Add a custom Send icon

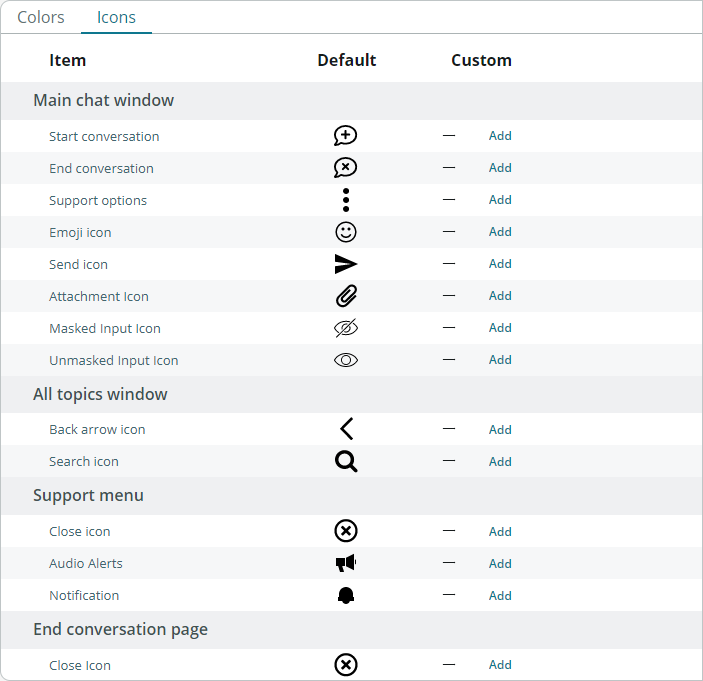coord(500,264)
